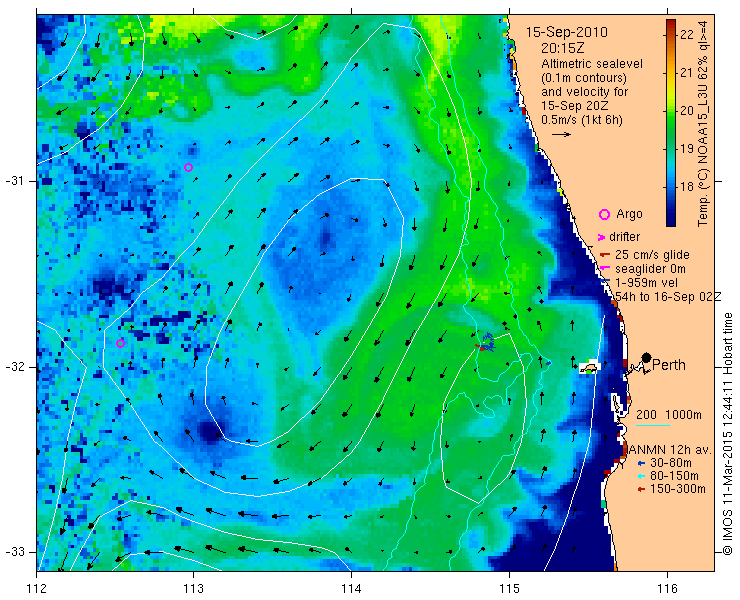Click the 'seaglider 0m' legend text
The height and width of the screenshot is (600, 740).
click(x=650, y=269)
